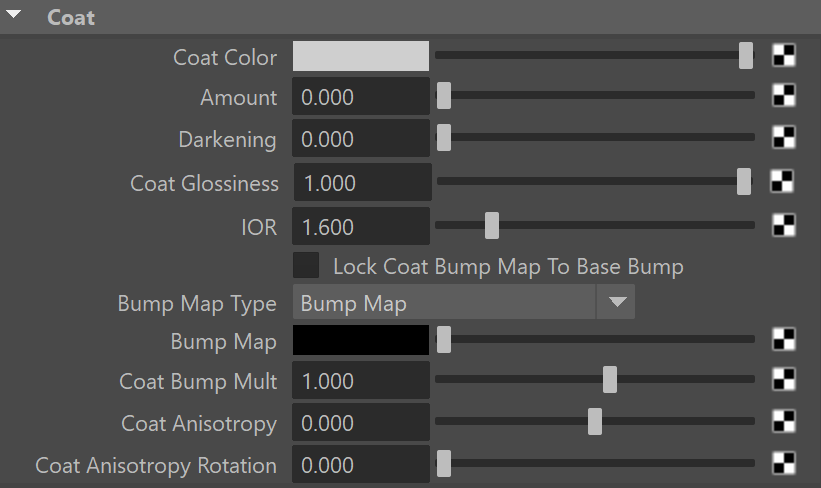Click the Darkening texture map icon

[784, 138]
